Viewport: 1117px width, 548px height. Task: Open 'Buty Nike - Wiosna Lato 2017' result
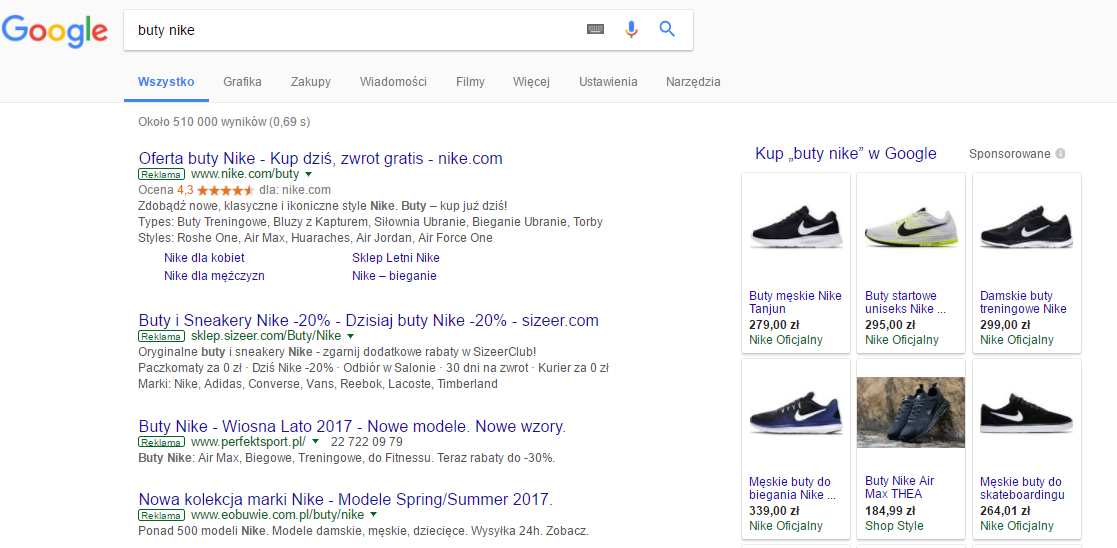pyautogui.click(x=352, y=427)
